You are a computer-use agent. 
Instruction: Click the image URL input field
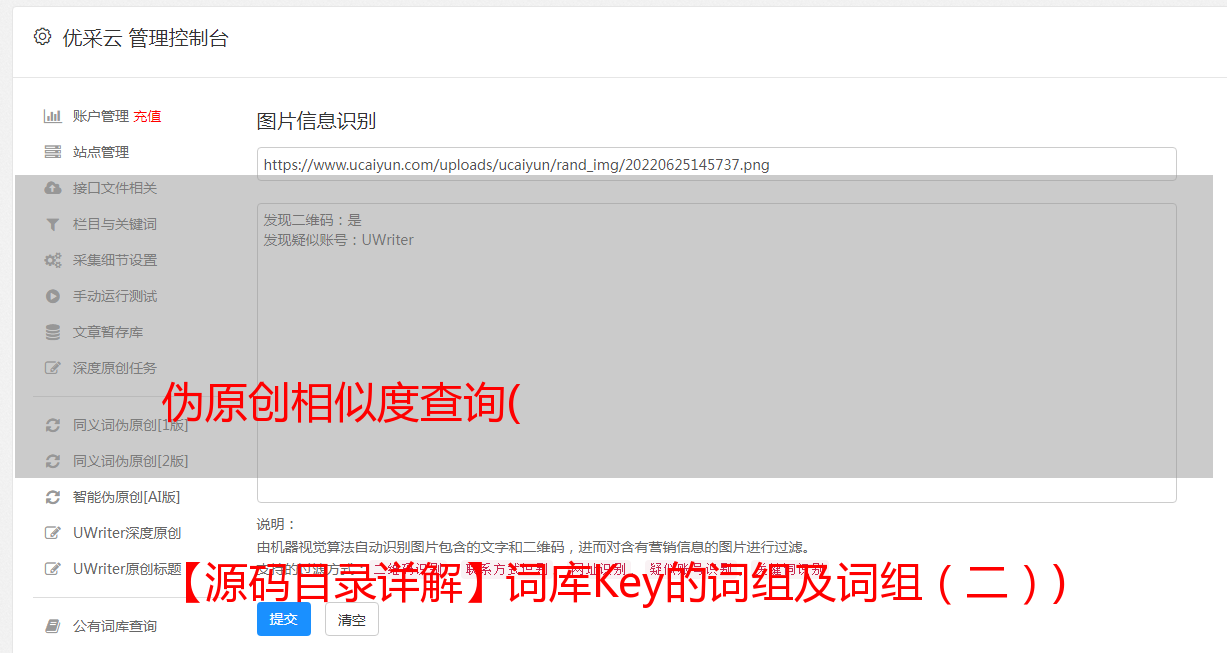[716, 164]
